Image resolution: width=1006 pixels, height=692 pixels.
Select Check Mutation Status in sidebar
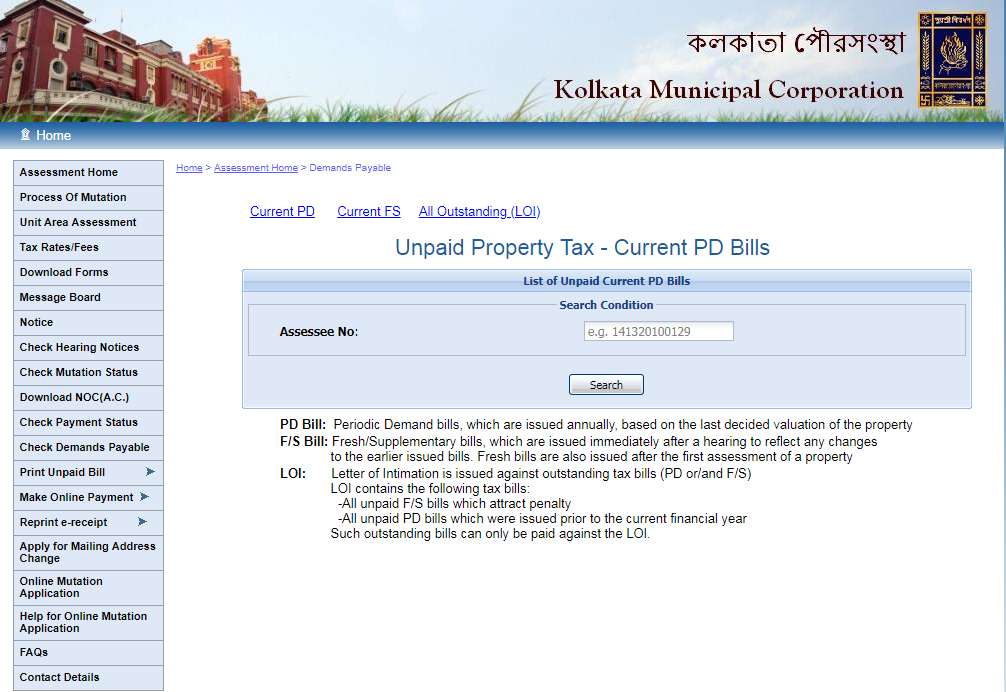tap(79, 372)
